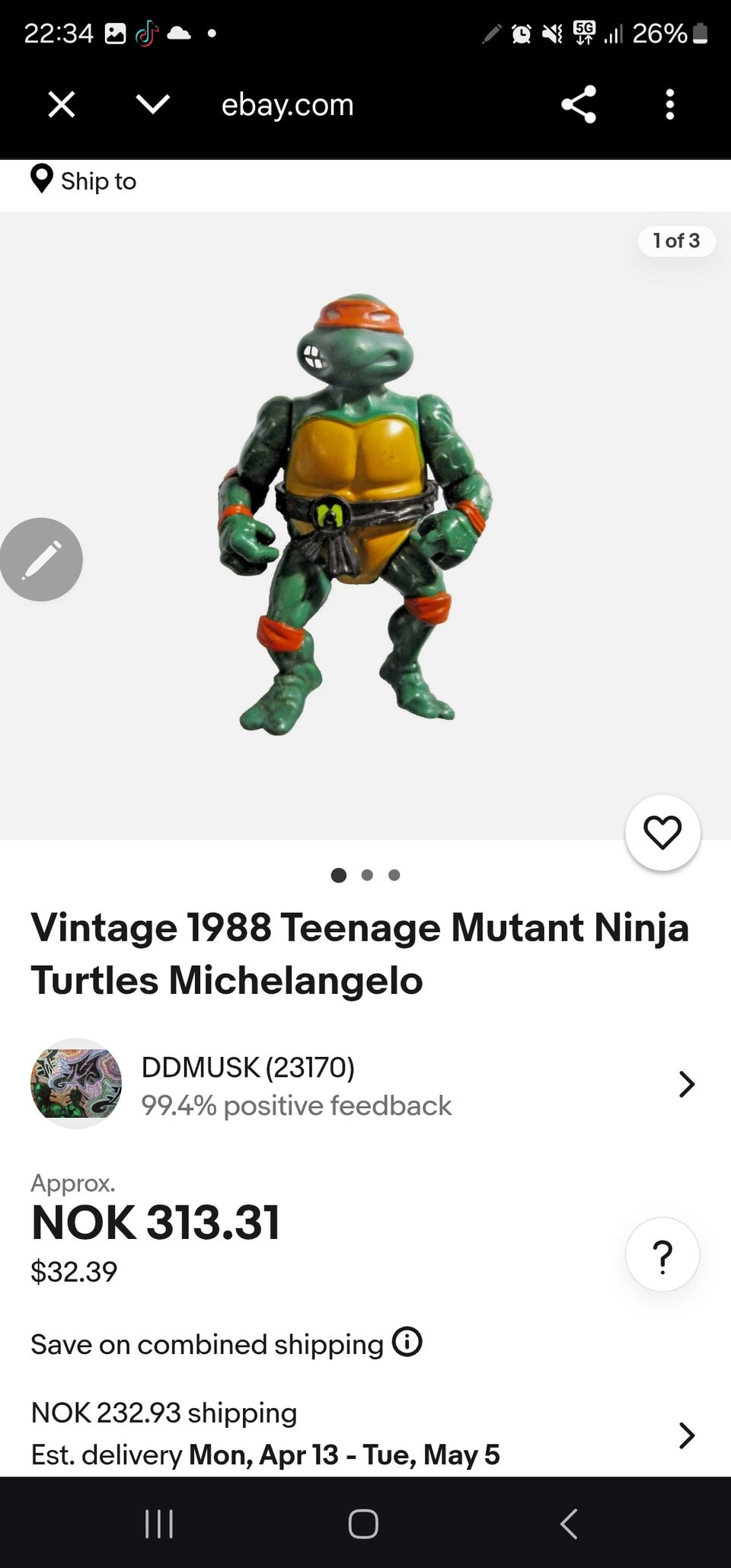This screenshot has height=1568, width=731.
Task: Expand seller details with the chevron arrow
Action: [x=686, y=1084]
